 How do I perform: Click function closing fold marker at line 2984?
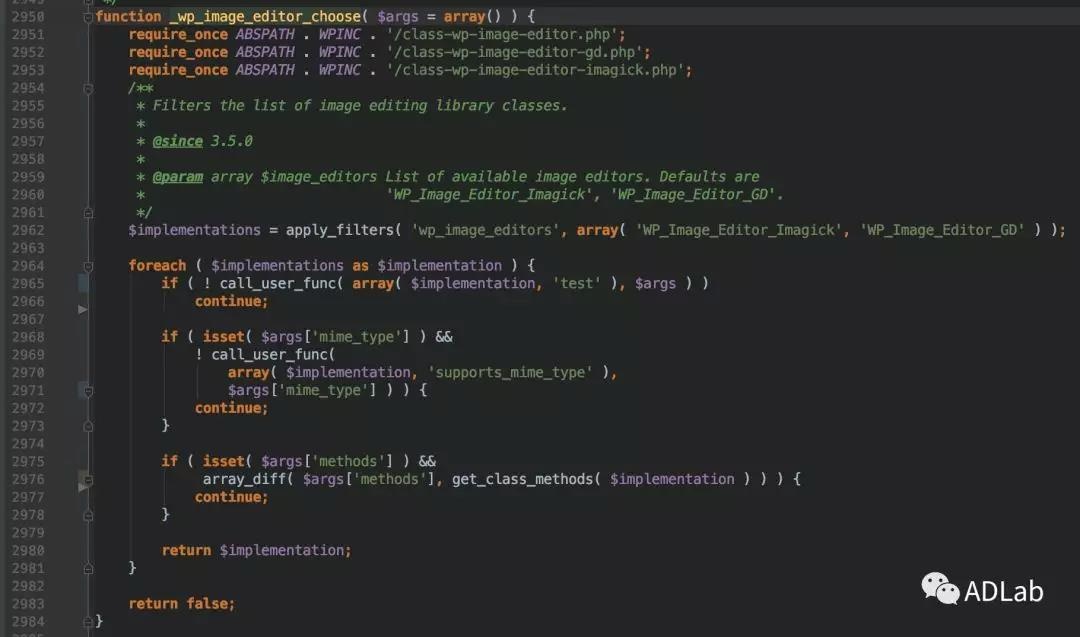click(x=88, y=621)
